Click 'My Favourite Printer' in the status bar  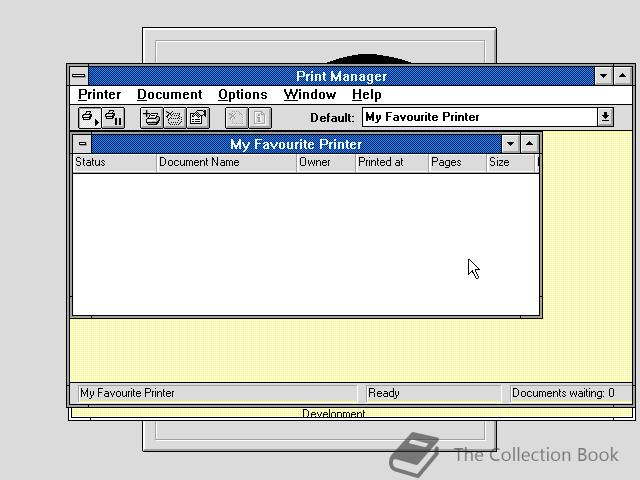[x=127, y=393]
